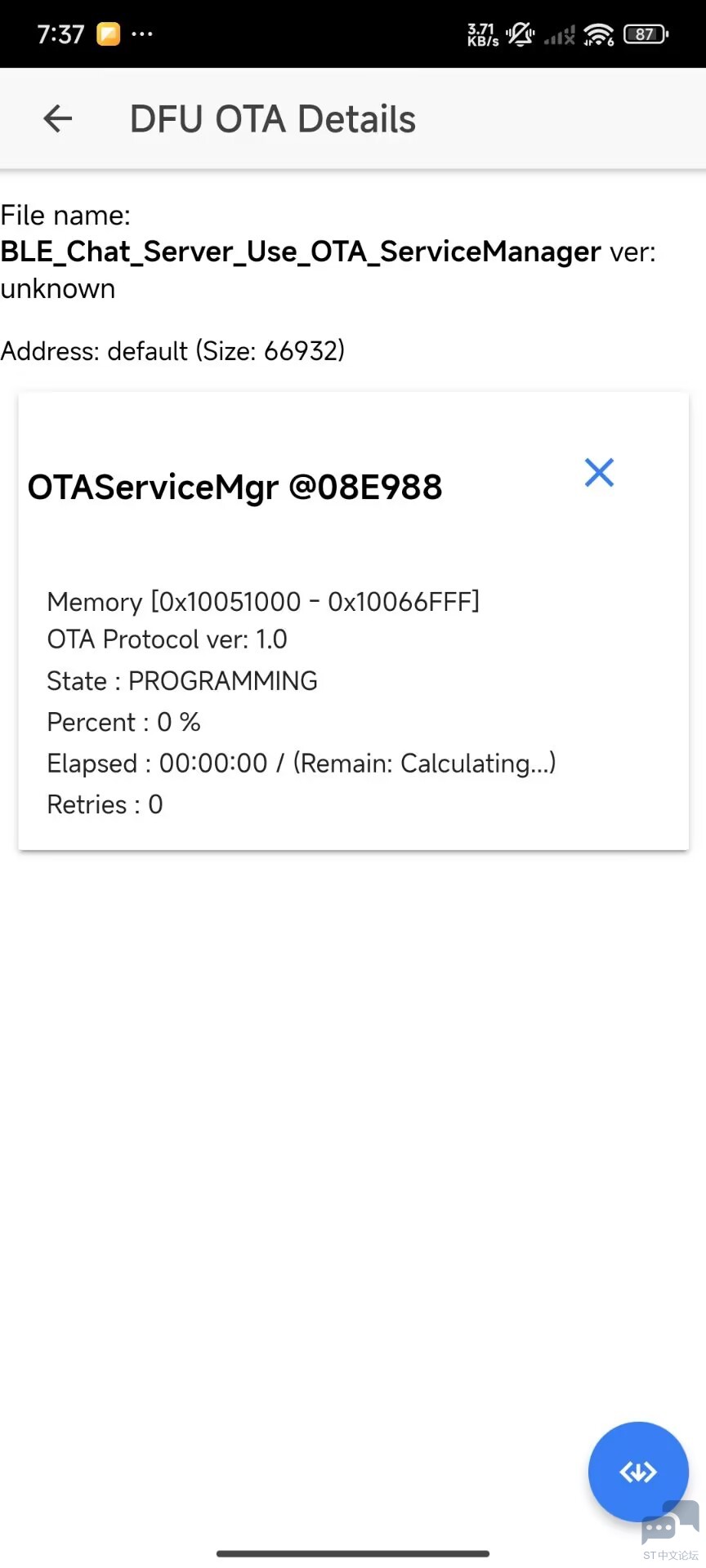This screenshot has width=706, height=1568.
Task: Tap the Retries count line
Action: pyautogui.click(x=105, y=804)
